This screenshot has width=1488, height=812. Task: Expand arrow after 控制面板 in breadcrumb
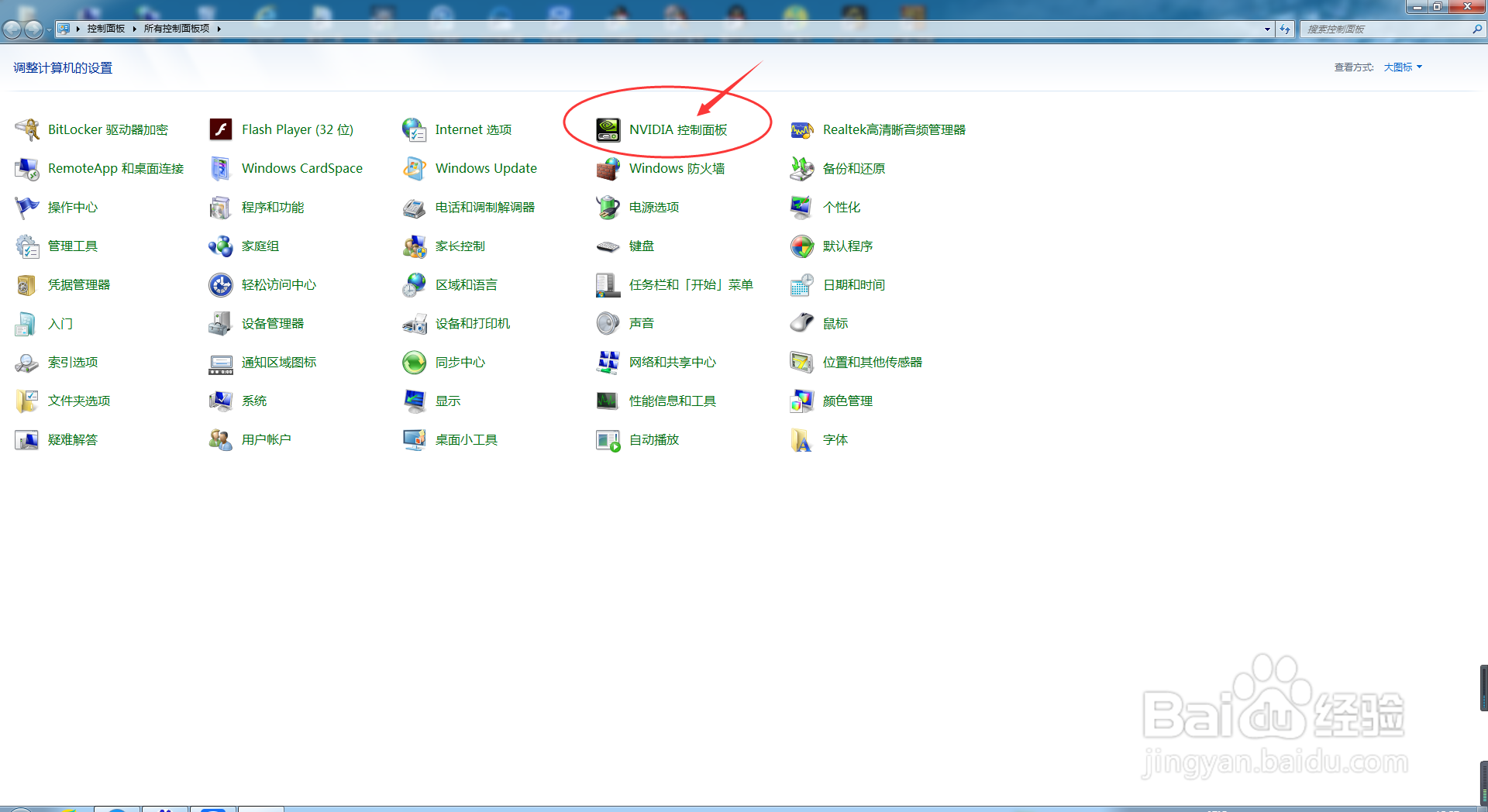(134, 29)
